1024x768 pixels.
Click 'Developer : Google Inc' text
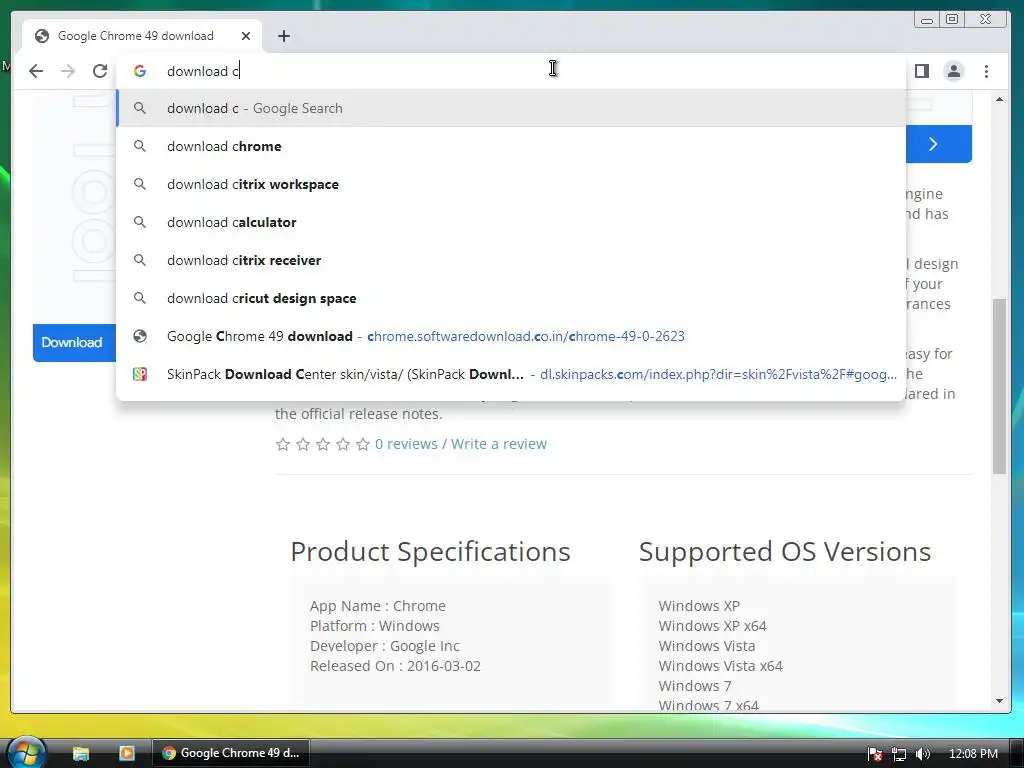pos(385,646)
